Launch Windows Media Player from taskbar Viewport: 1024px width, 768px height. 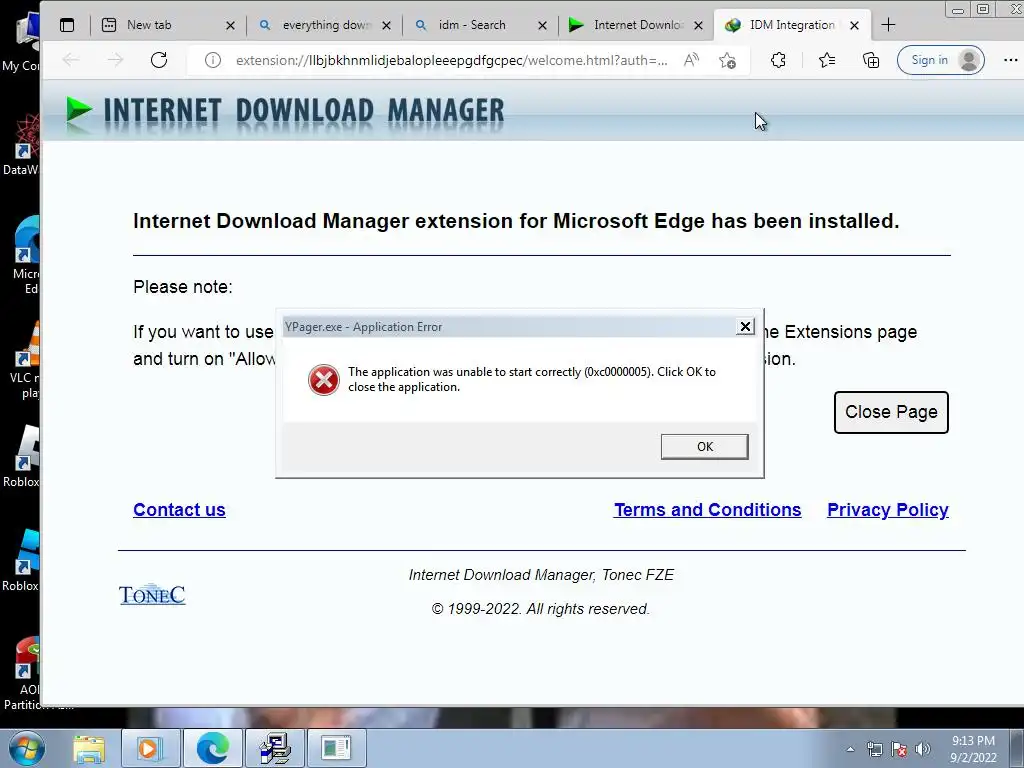click(150, 748)
